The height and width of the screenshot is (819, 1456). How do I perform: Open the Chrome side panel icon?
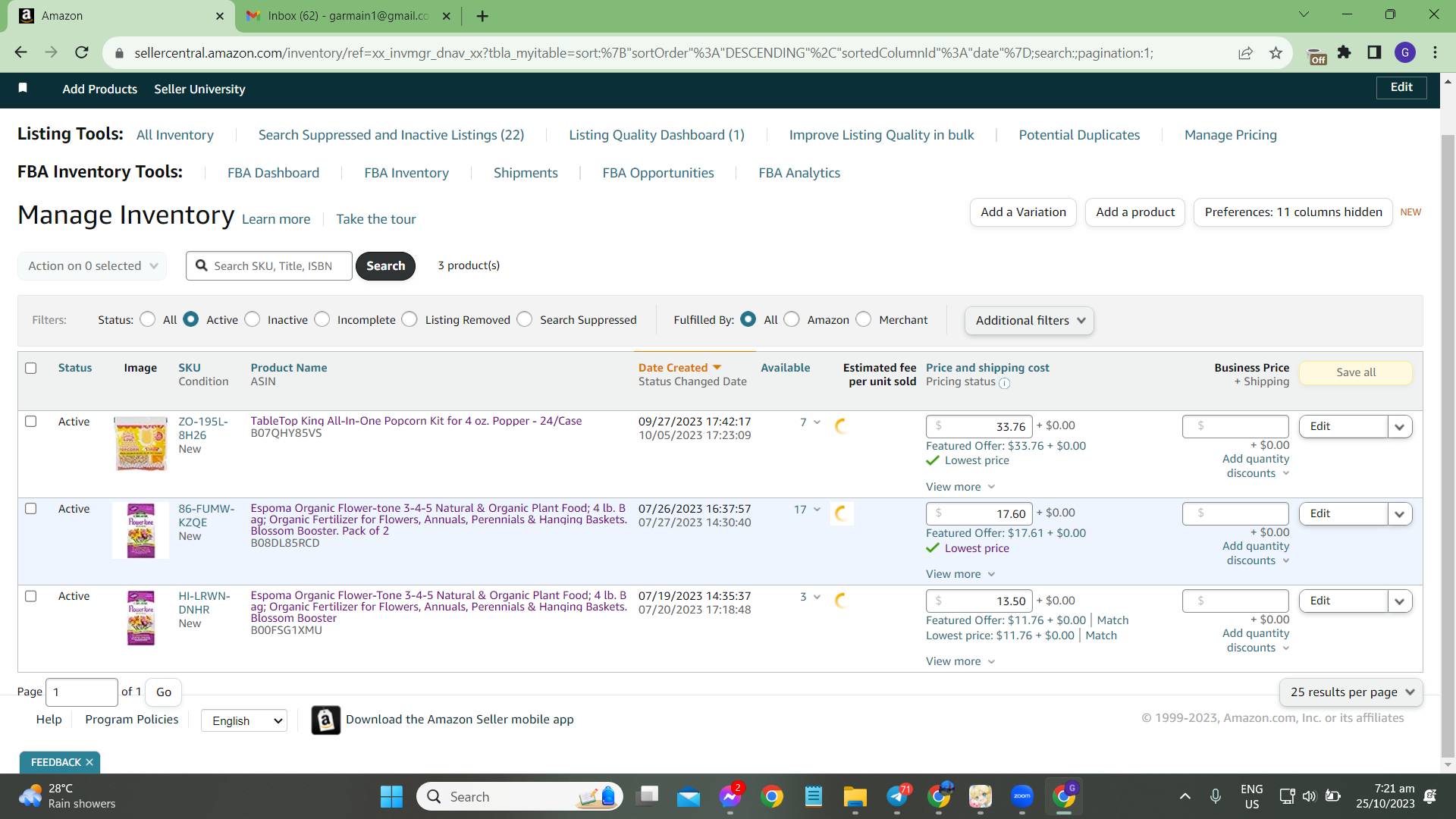(1374, 52)
